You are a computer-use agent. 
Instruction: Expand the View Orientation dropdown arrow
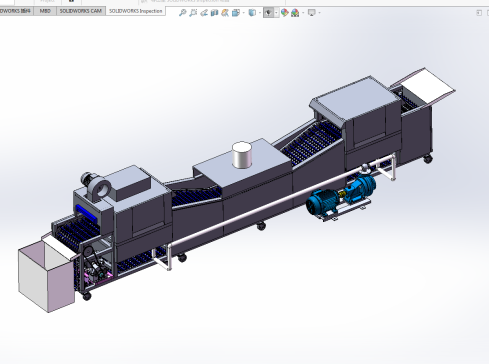tap(243, 13)
